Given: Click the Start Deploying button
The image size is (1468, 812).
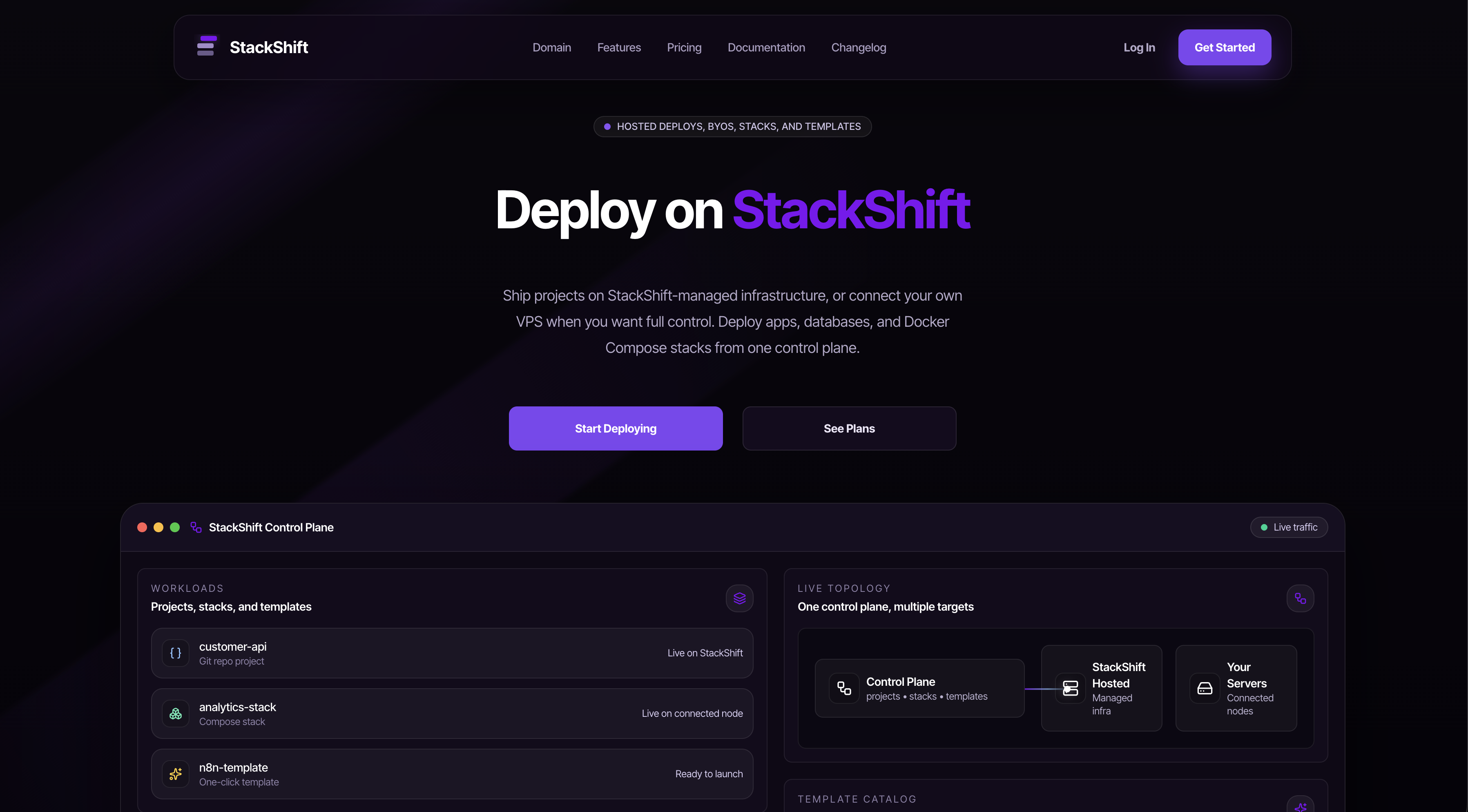Looking at the screenshot, I should [x=616, y=428].
